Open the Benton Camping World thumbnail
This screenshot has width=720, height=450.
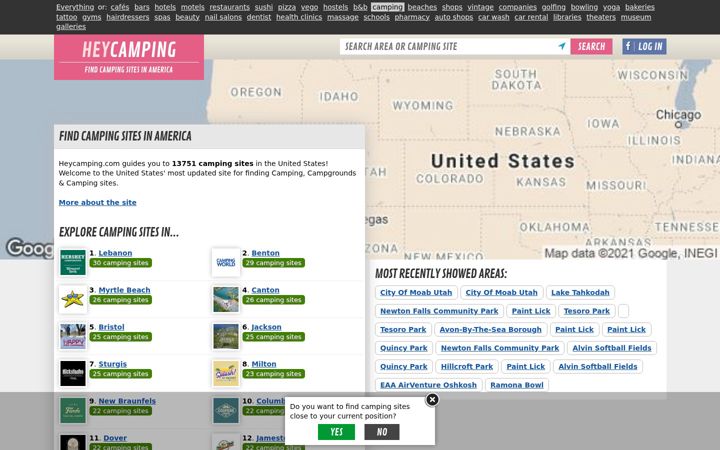226,263
